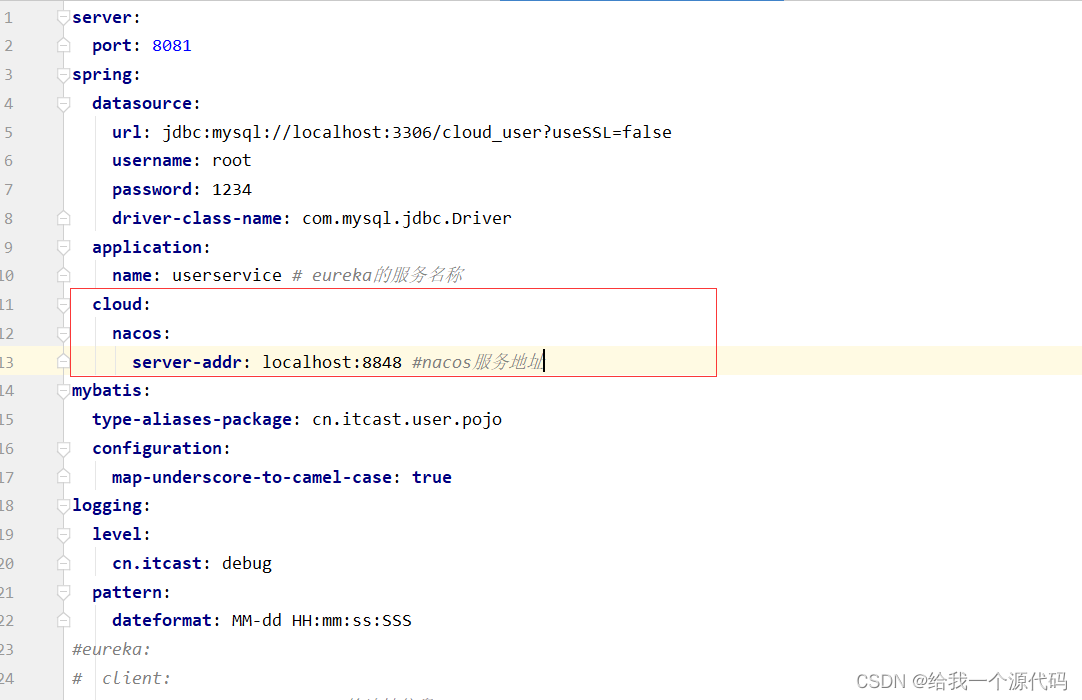1082x700 pixels.
Task: Fold the configuration block
Action: pos(63,448)
